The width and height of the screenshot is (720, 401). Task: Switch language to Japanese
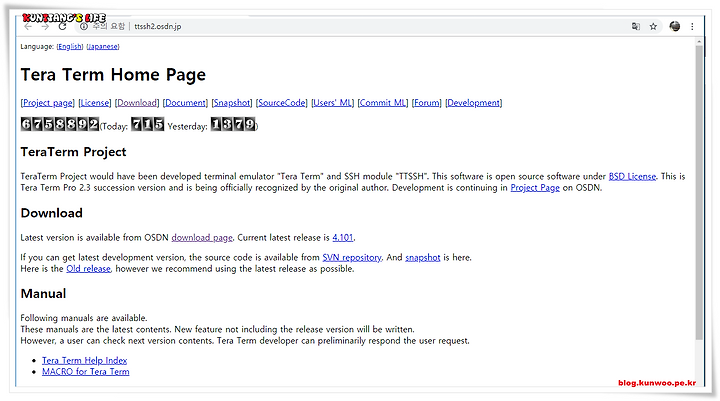point(103,46)
